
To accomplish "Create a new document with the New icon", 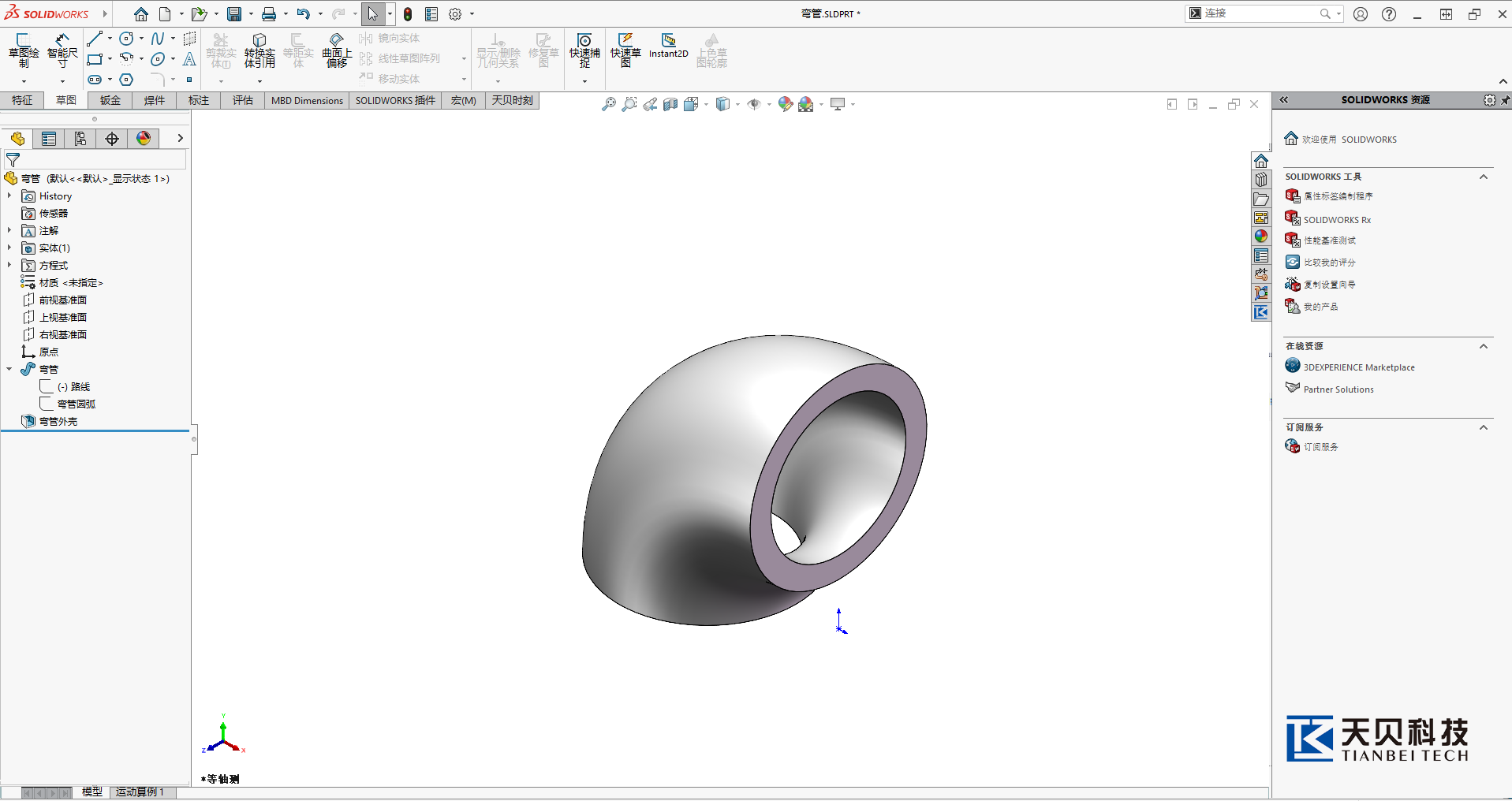I will (165, 14).
